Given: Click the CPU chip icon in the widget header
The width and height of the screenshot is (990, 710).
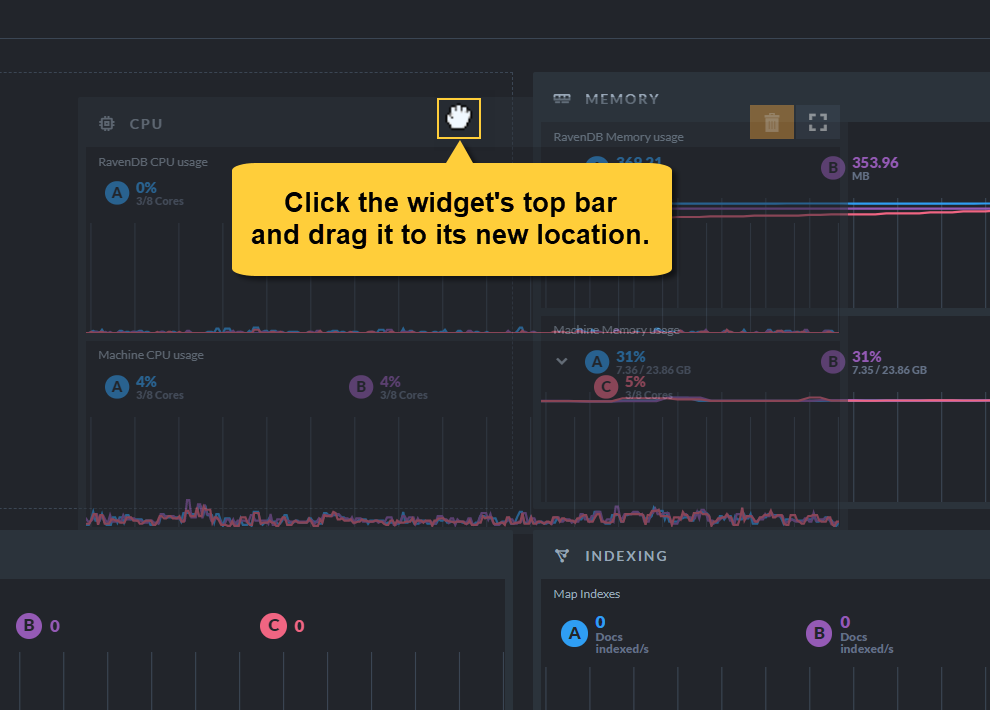Looking at the screenshot, I should coord(107,124).
